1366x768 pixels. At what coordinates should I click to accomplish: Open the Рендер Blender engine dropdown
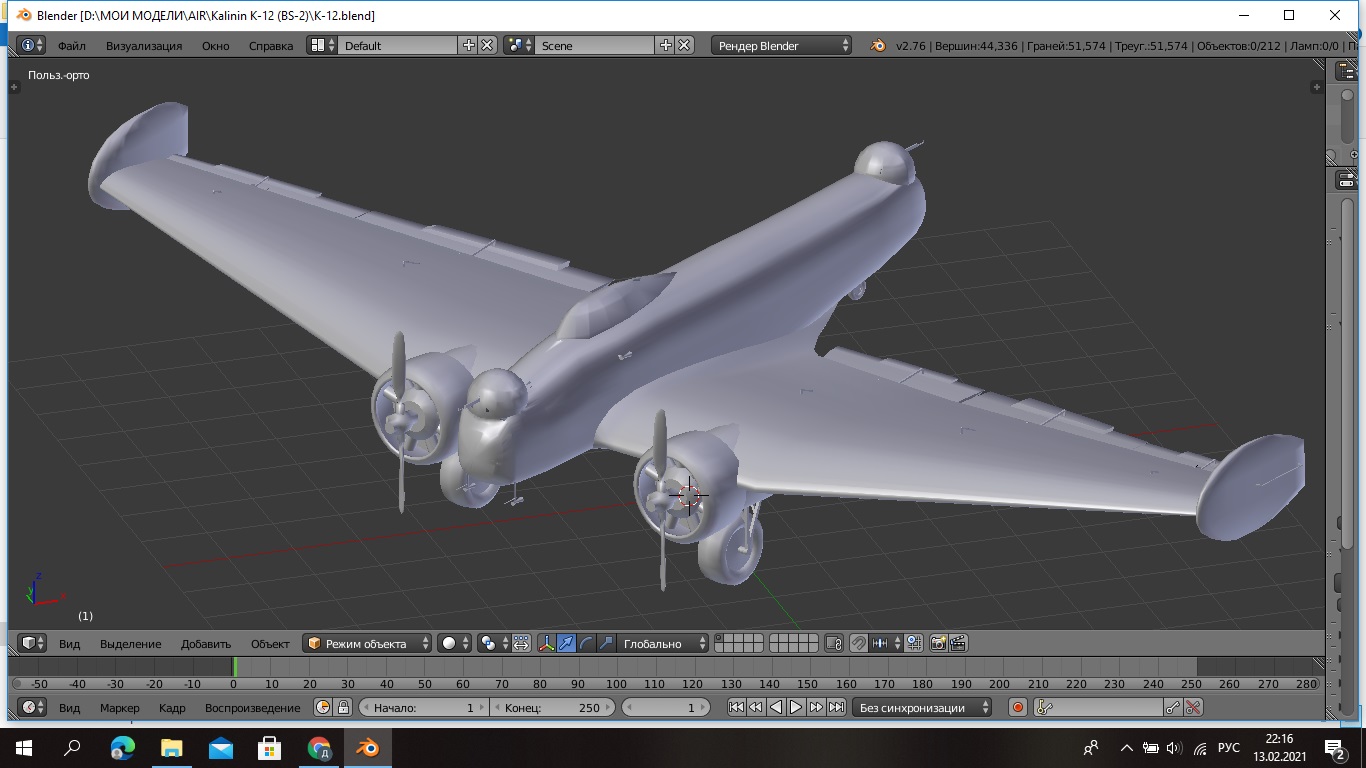pyautogui.click(x=782, y=45)
